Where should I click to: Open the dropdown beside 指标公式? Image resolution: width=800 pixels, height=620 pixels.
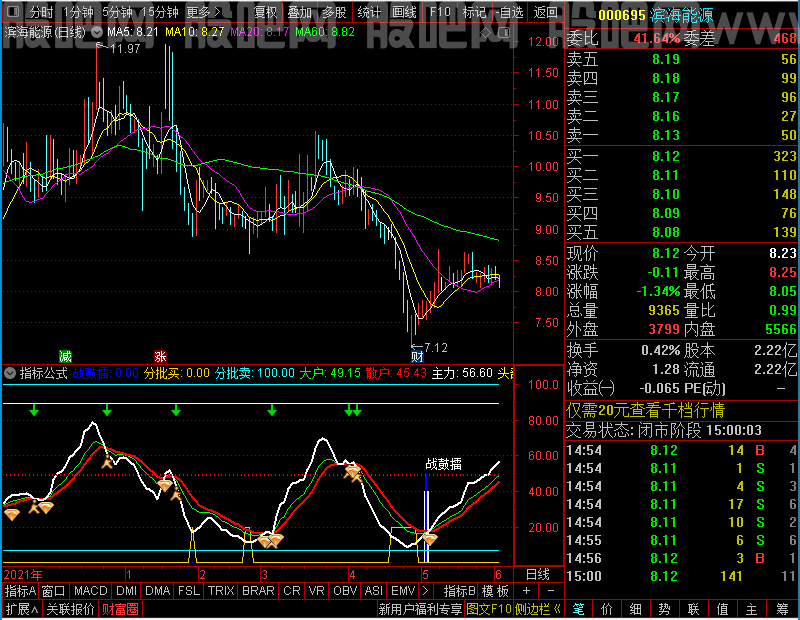click(10, 373)
